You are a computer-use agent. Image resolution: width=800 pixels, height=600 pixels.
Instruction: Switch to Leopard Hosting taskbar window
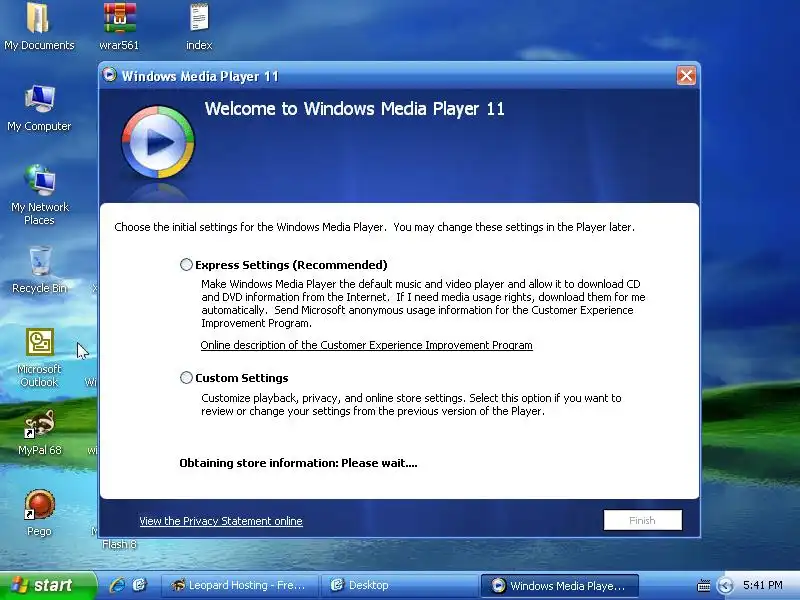239,585
